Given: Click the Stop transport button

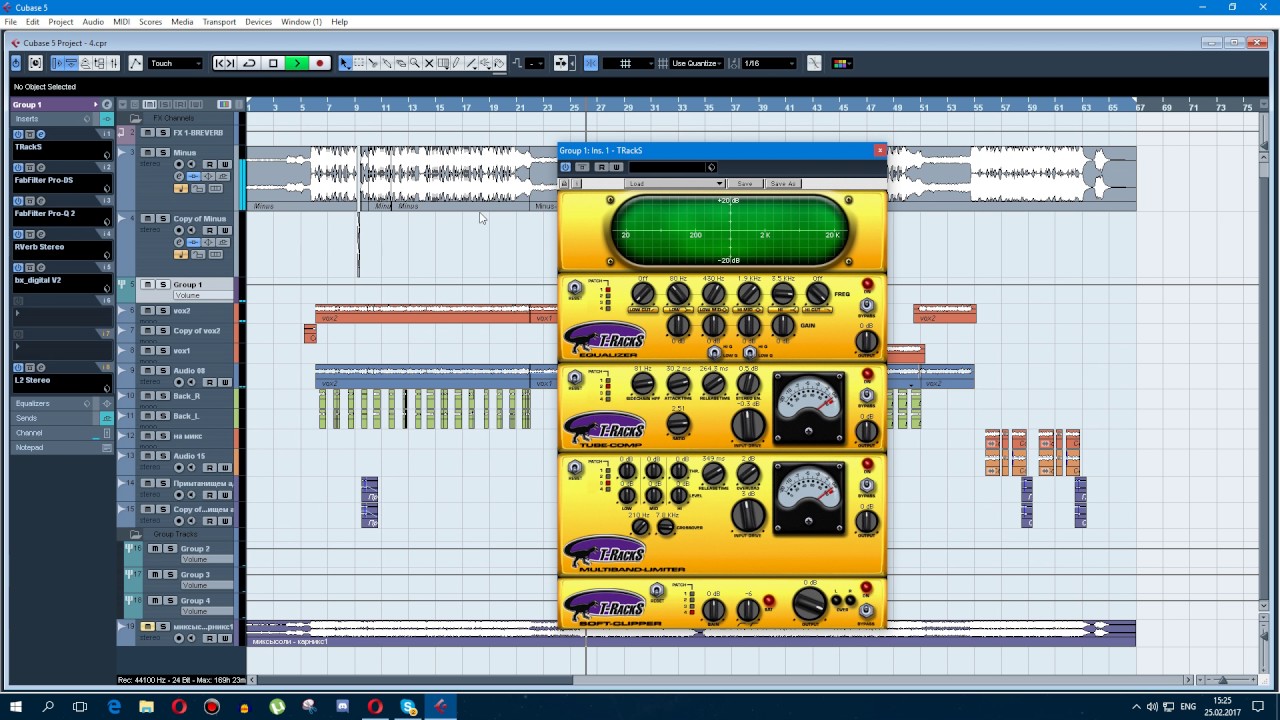Looking at the screenshot, I should tap(273, 63).
